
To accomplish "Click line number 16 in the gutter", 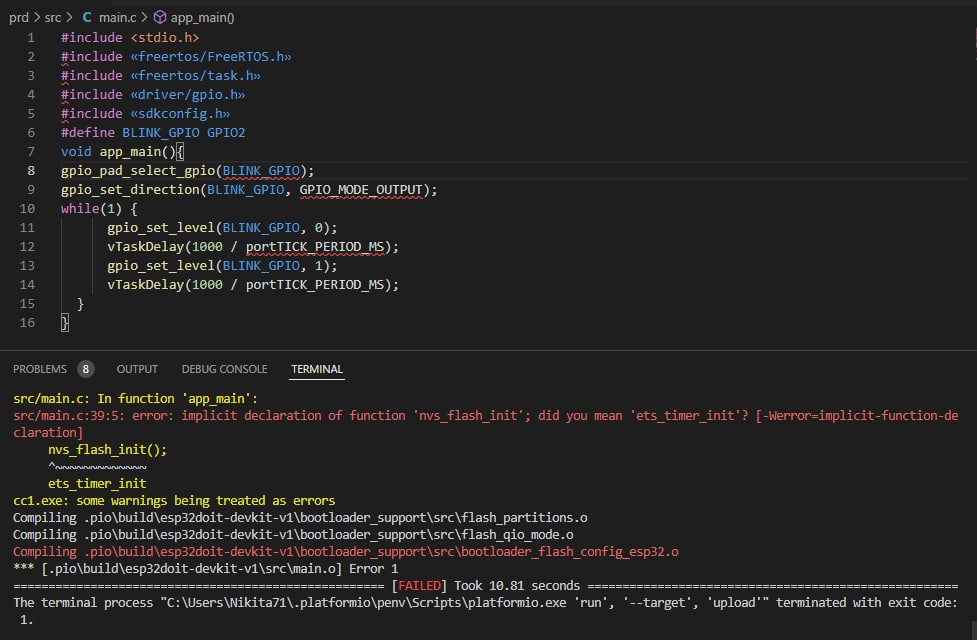I will (x=27, y=322).
